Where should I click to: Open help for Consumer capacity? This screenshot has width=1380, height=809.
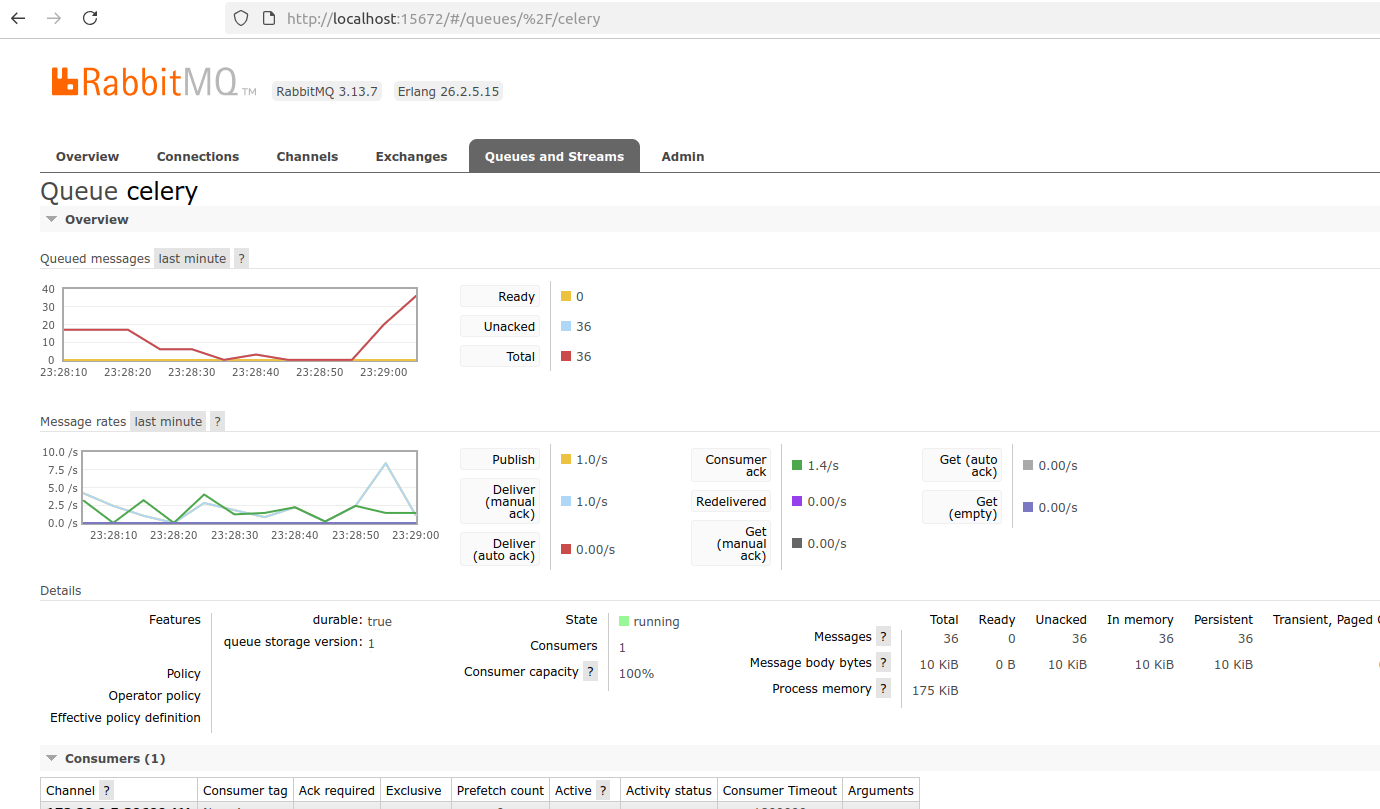(590, 671)
